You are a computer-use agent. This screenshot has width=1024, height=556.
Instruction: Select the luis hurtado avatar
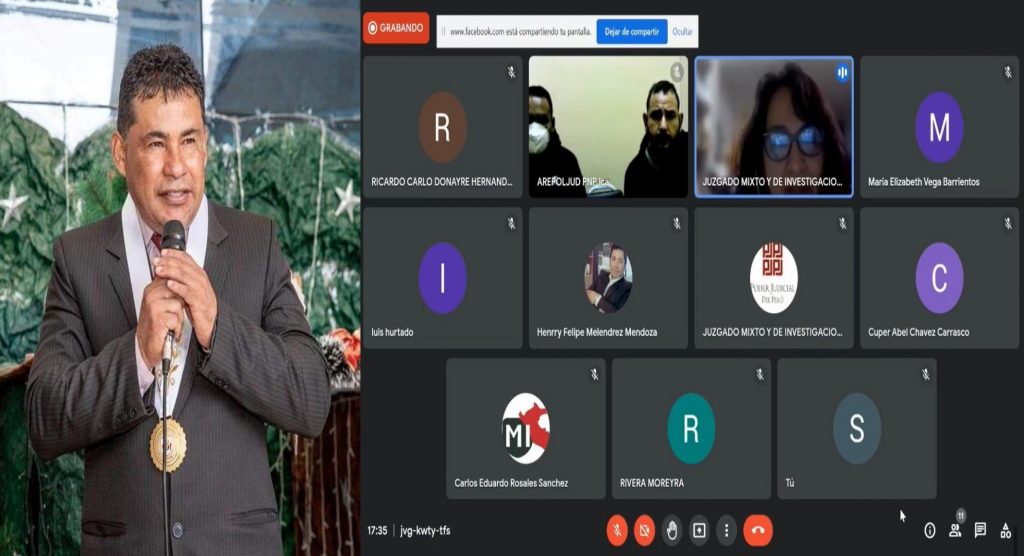coord(442,278)
